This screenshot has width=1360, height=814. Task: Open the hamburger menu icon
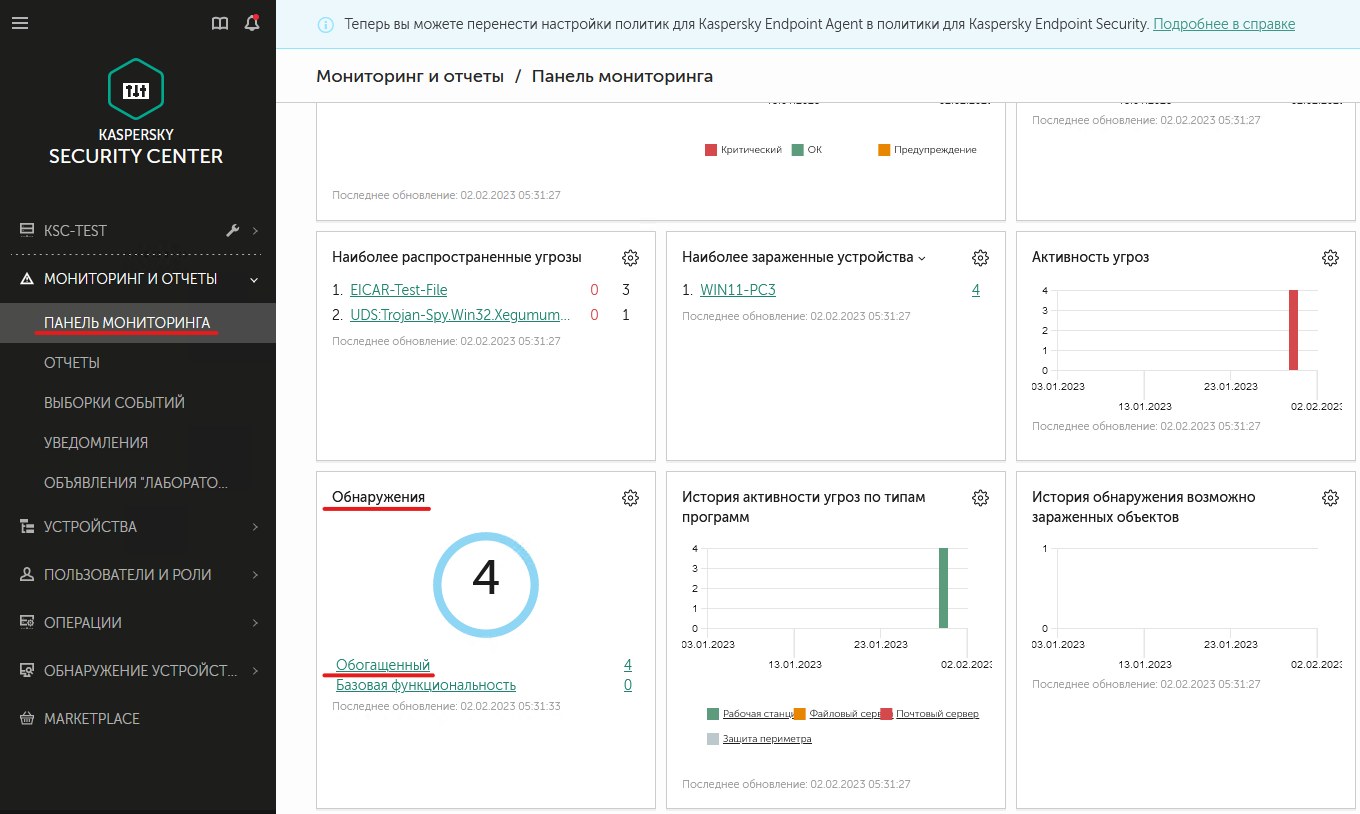tap(20, 23)
